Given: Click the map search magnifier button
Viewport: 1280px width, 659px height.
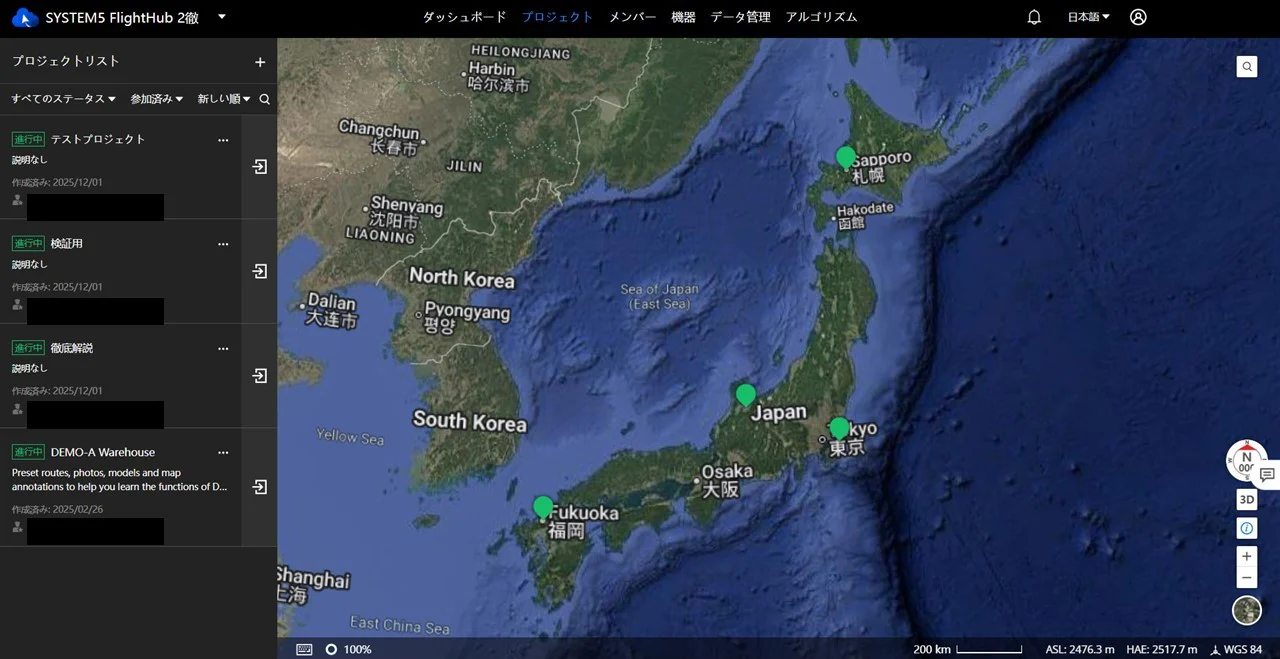Looking at the screenshot, I should [1247, 67].
